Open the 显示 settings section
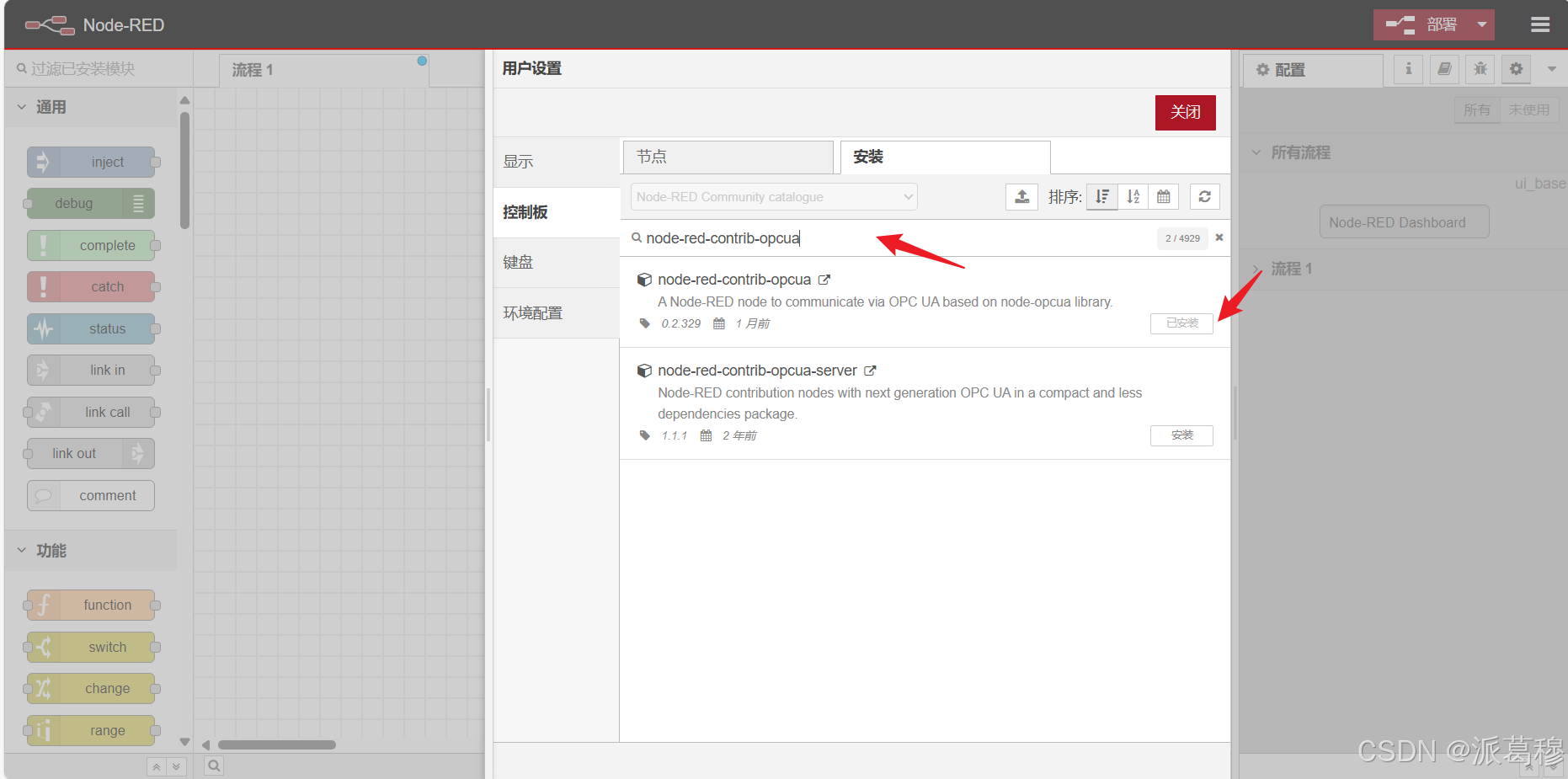Viewport: 1568px width, 779px height. tap(557, 162)
